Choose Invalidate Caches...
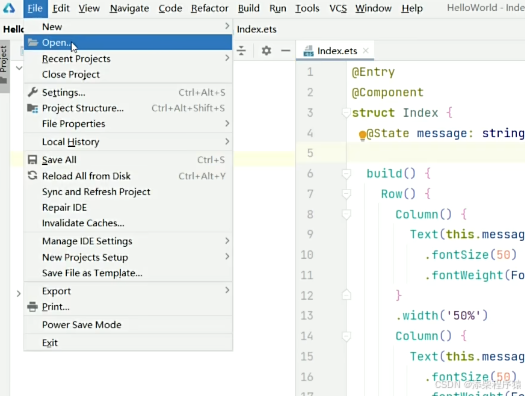Image resolution: width=525 pixels, height=396 pixels. [x=128, y=223]
